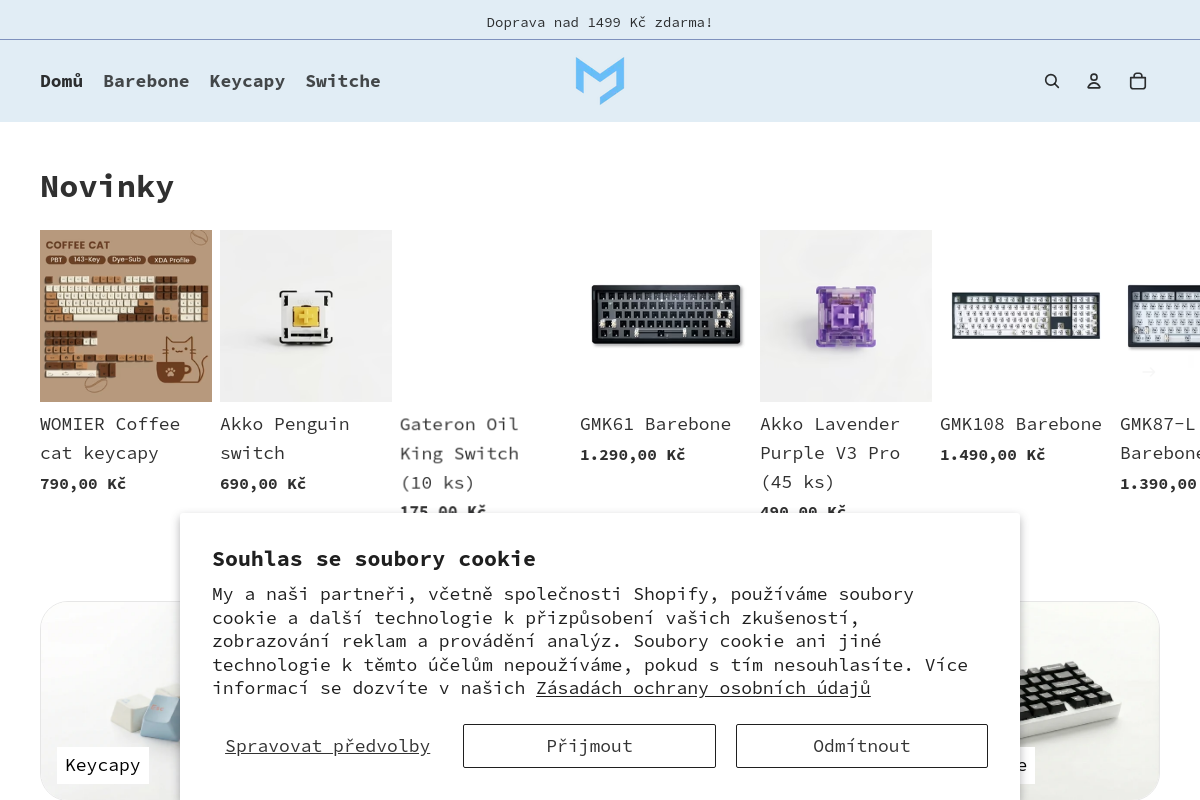Open the Keycapy category card
Image resolution: width=1200 pixels, height=800 pixels.
point(110,700)
